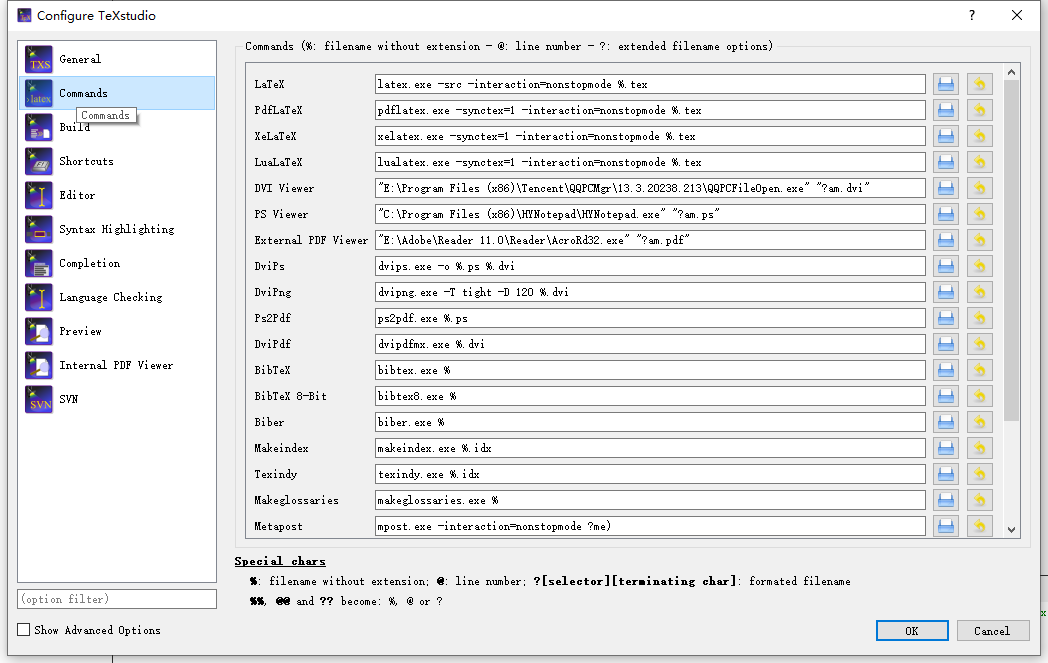
Task: Restore default PdfLaTeX command
Action: coord(979,110)
